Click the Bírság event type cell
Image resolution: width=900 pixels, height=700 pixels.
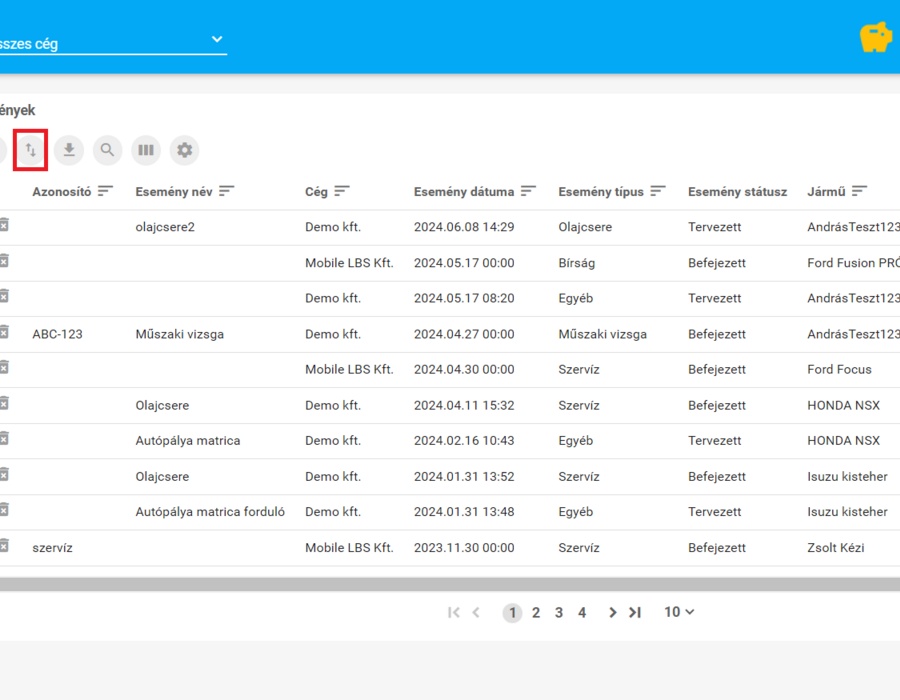(577, 263)
